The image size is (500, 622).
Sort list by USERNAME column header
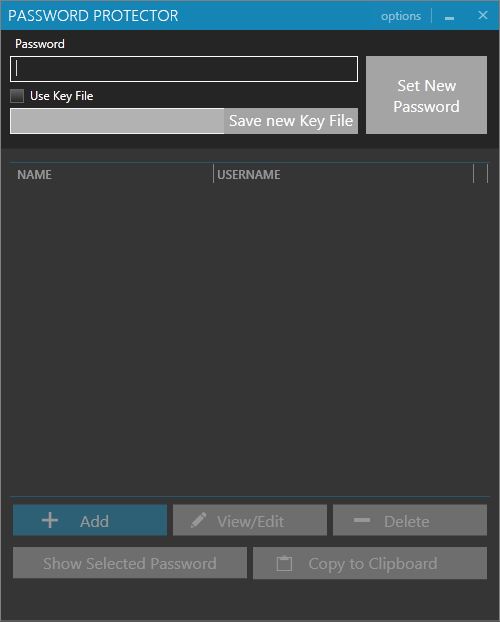click(249, 175)
